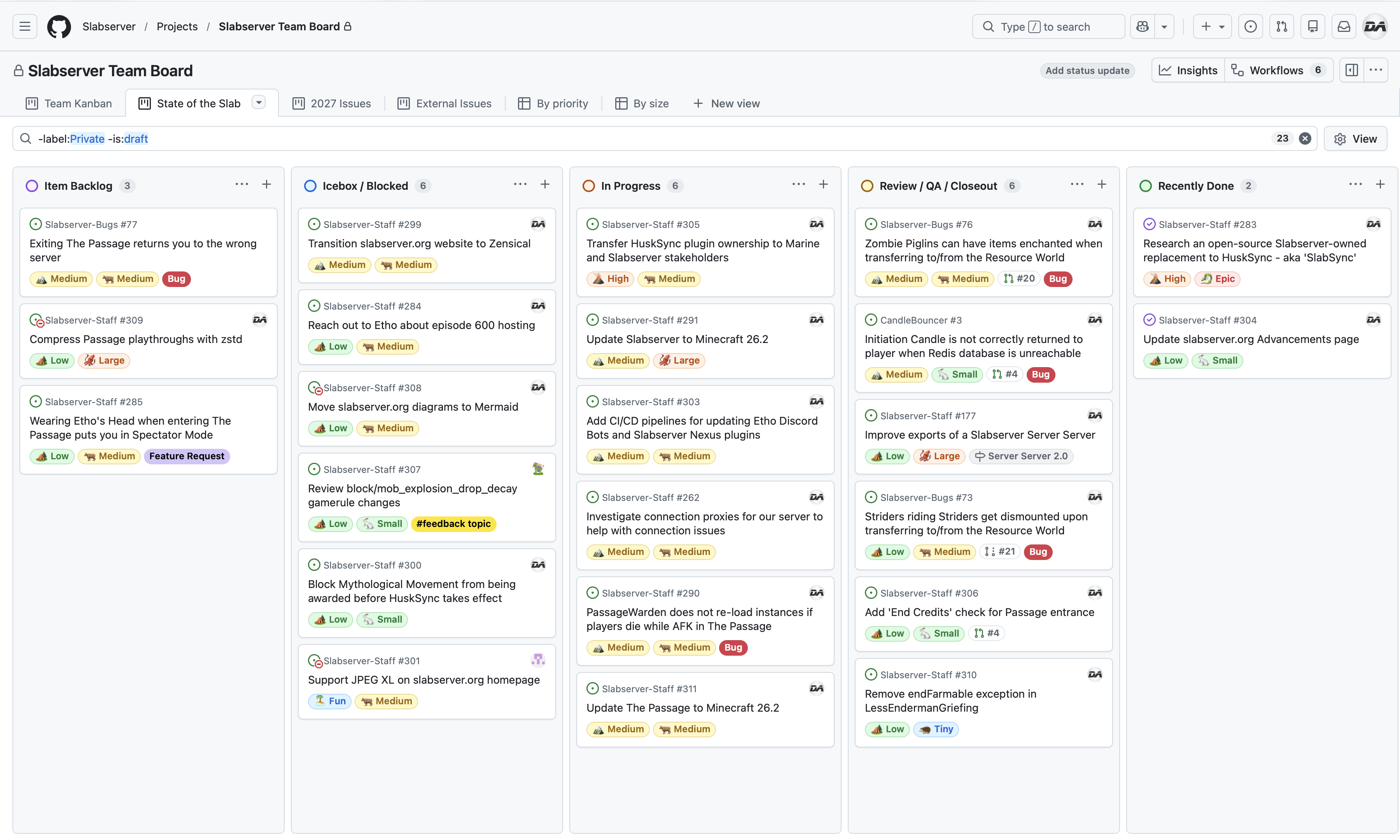
Task: Click the #feedback topic label on #307
Action: [x=453, y=523]
